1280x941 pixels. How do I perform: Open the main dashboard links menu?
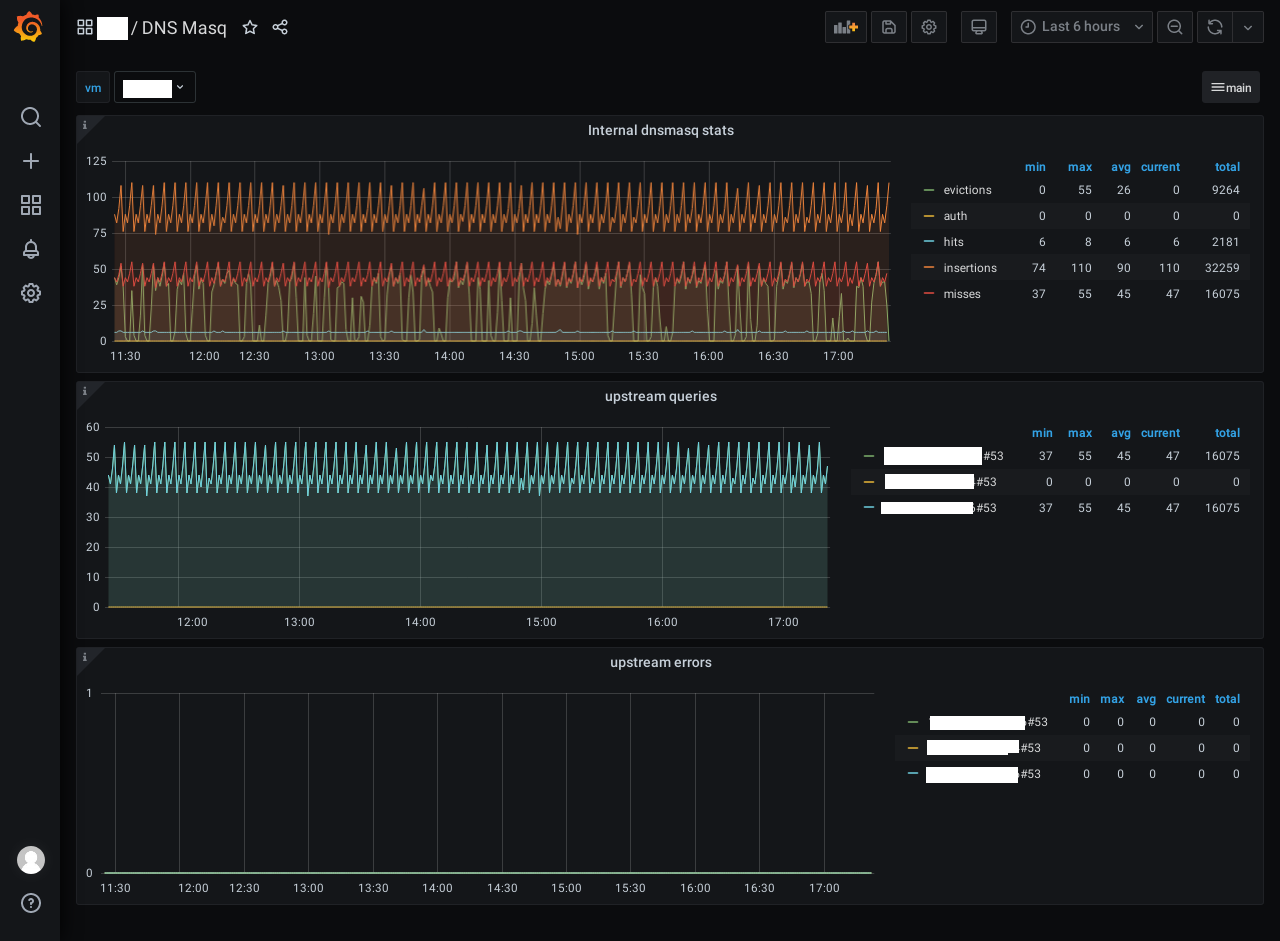1231,87
